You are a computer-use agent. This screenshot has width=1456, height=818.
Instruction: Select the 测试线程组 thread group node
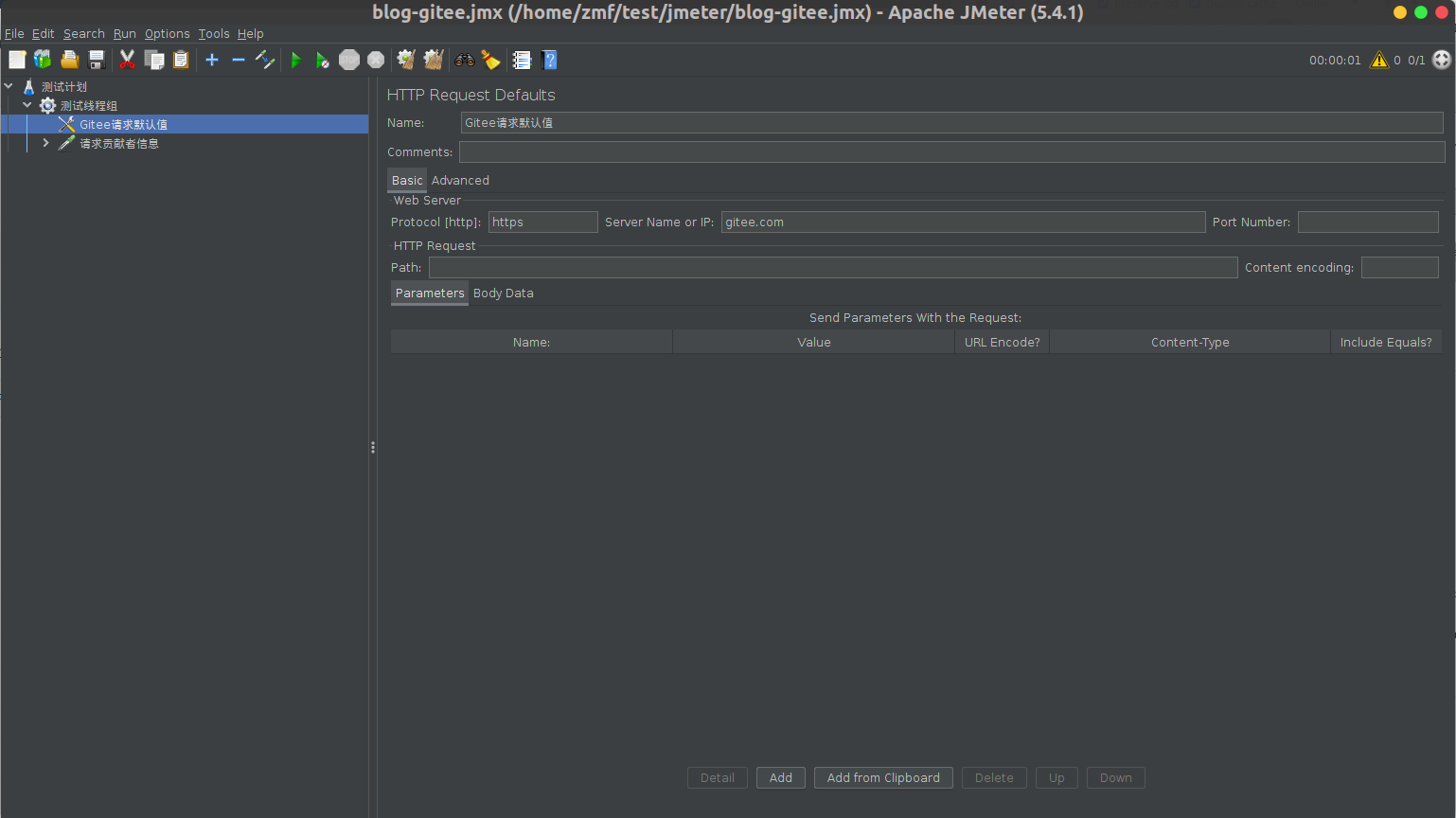coord(89,105)
